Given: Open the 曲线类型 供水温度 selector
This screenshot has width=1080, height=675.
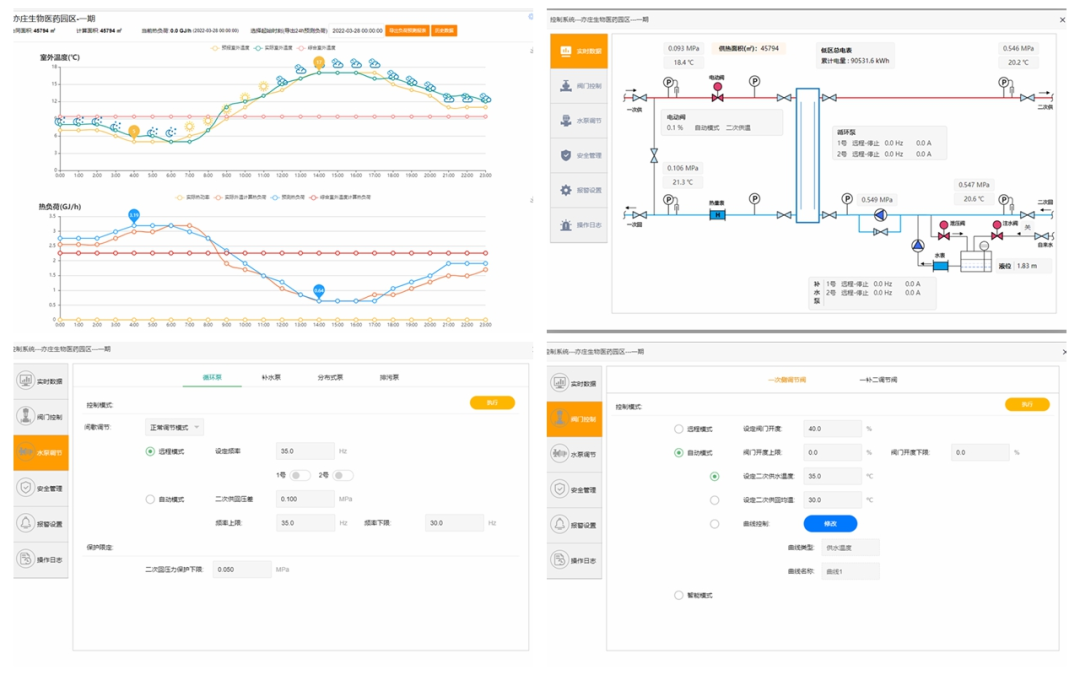Looking at the screenshot, I should (x=850, y=548).
